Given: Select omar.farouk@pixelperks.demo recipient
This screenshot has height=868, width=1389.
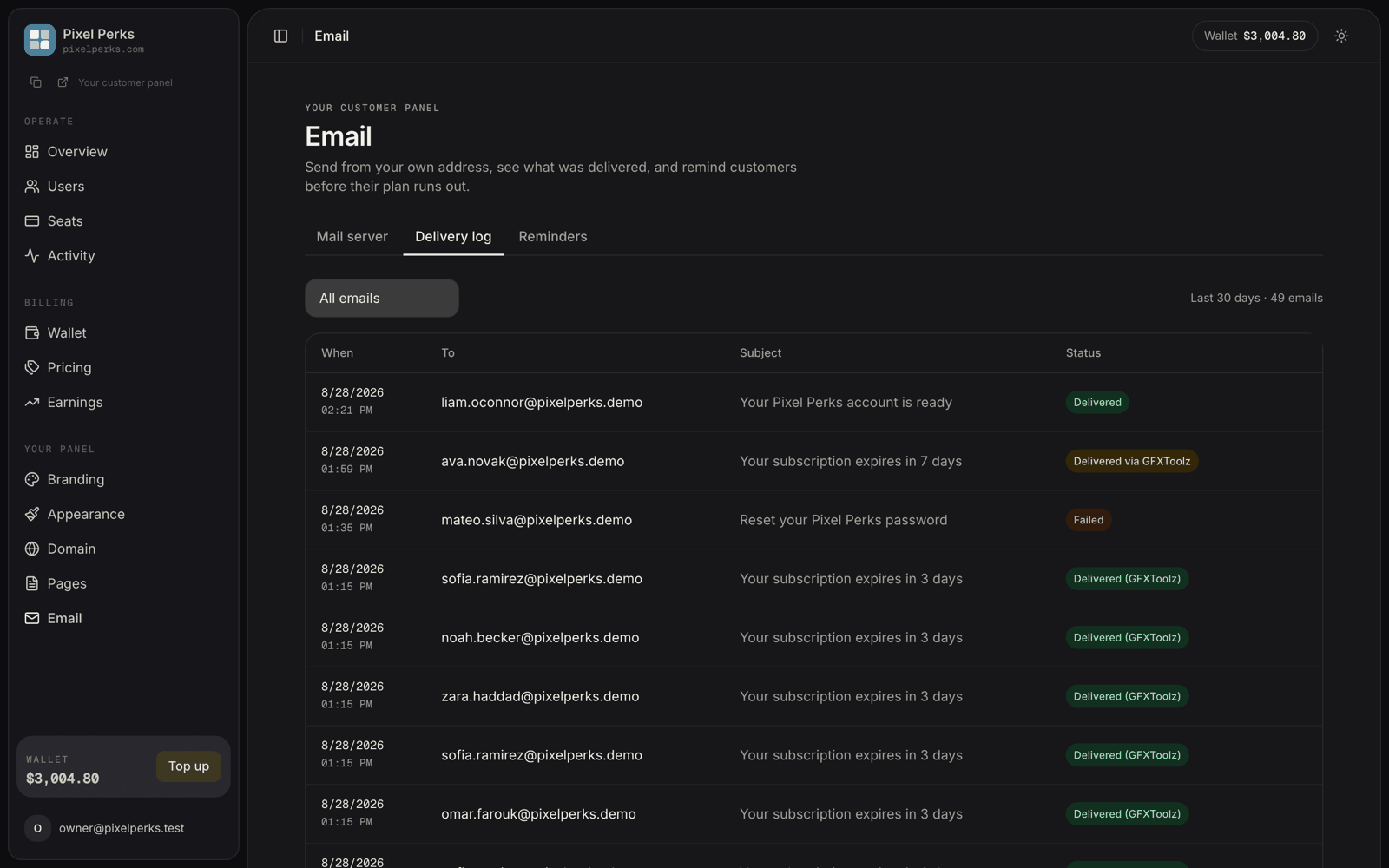Looking at the screenshot, I should coord(538,814).
